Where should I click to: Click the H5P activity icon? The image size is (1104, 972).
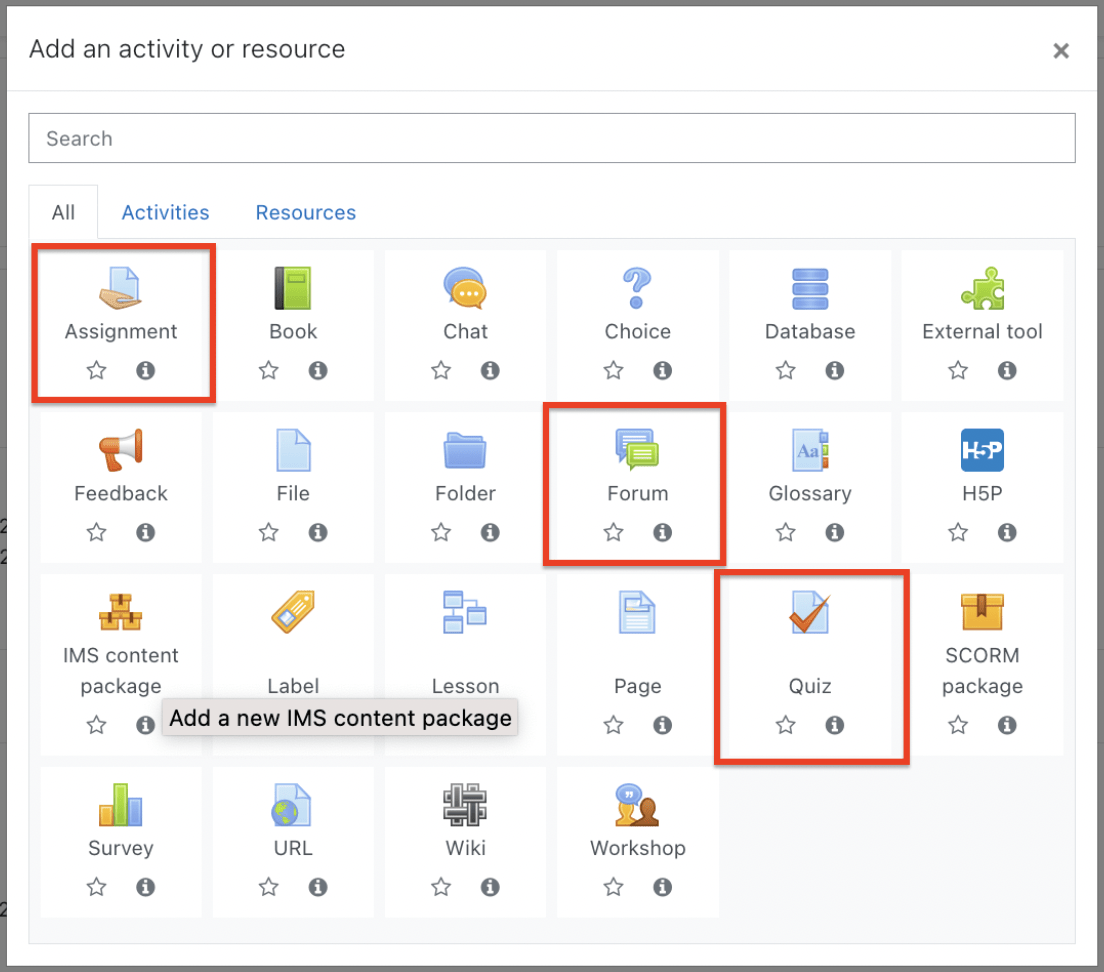(x=982, y=450)
